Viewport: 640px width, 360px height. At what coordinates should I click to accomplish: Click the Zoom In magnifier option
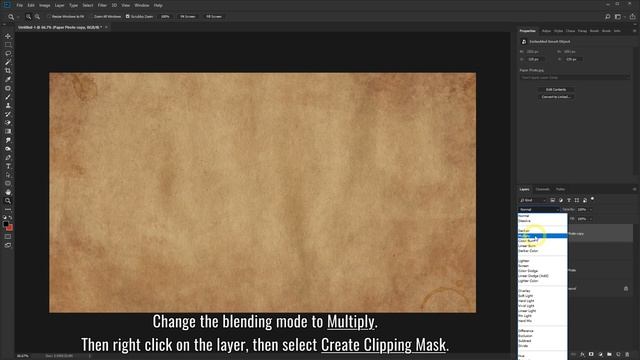click(28, 17)
